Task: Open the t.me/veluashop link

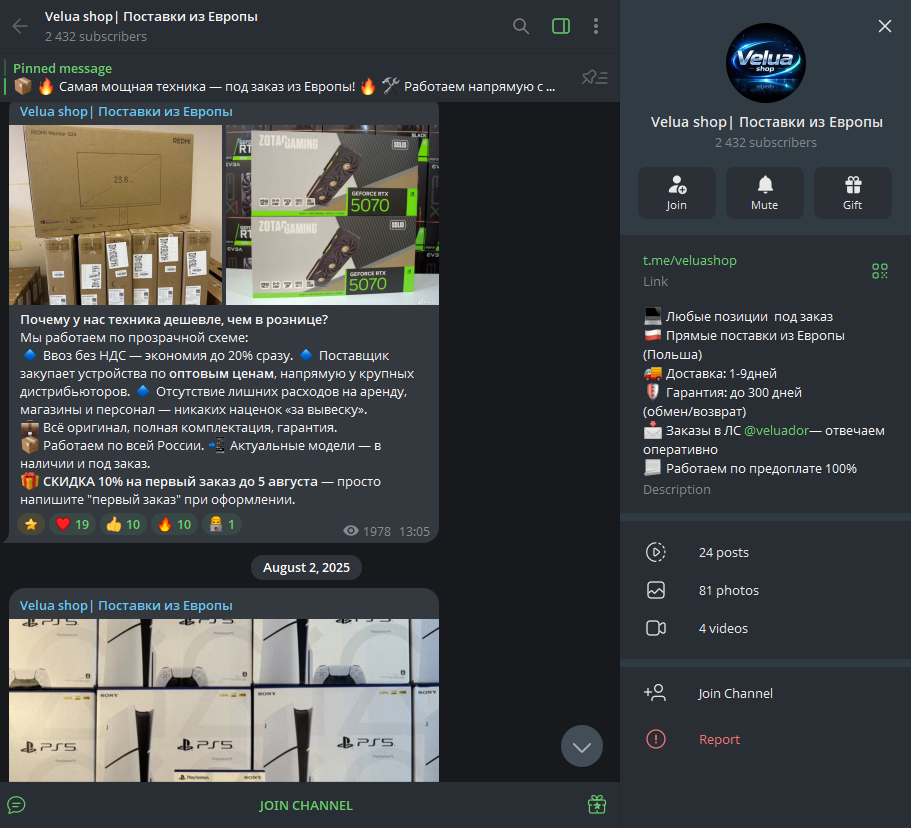Action: pyautogui.click(x=689, y=260)
